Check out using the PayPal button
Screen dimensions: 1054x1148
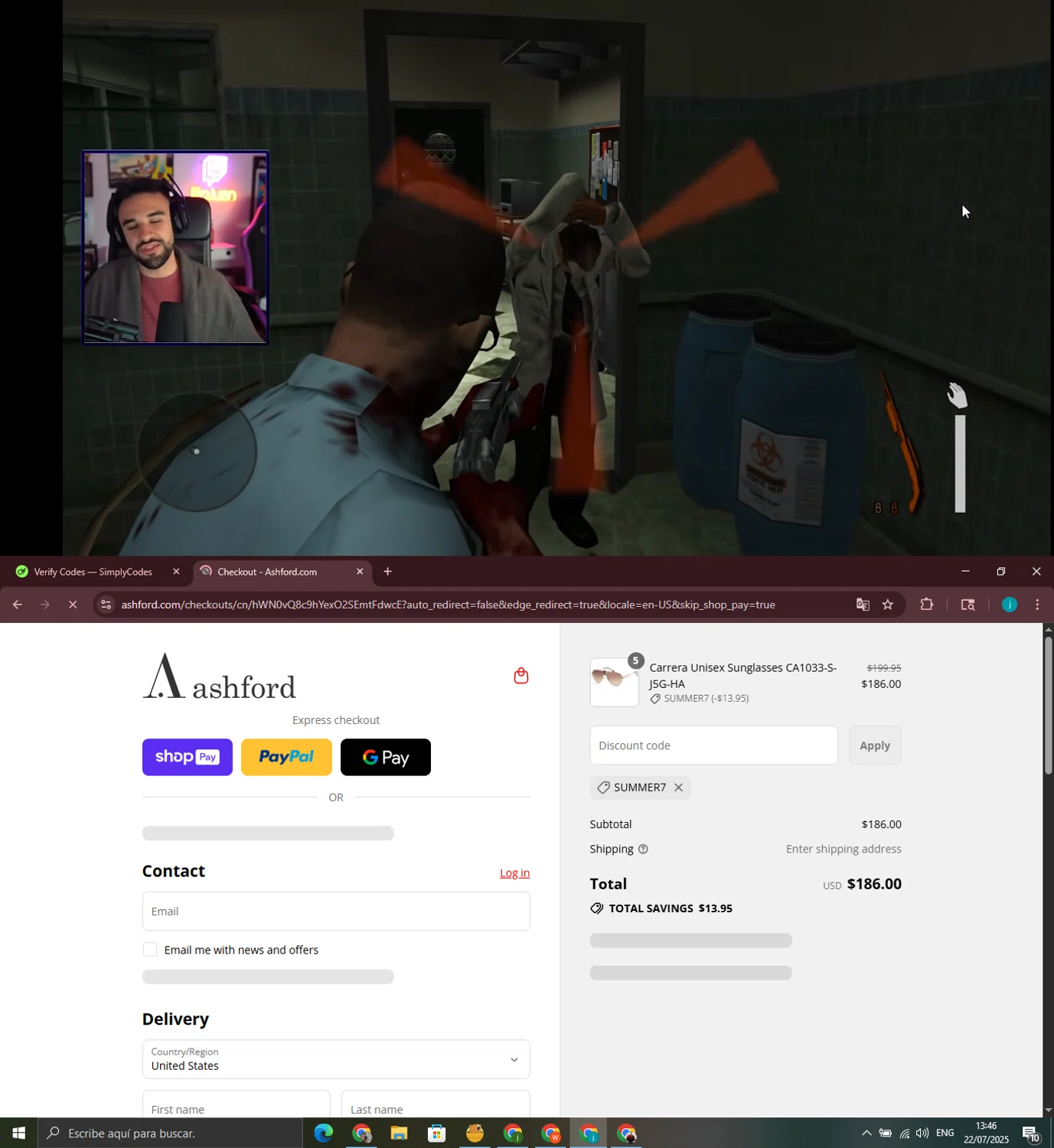click(286, 758)
